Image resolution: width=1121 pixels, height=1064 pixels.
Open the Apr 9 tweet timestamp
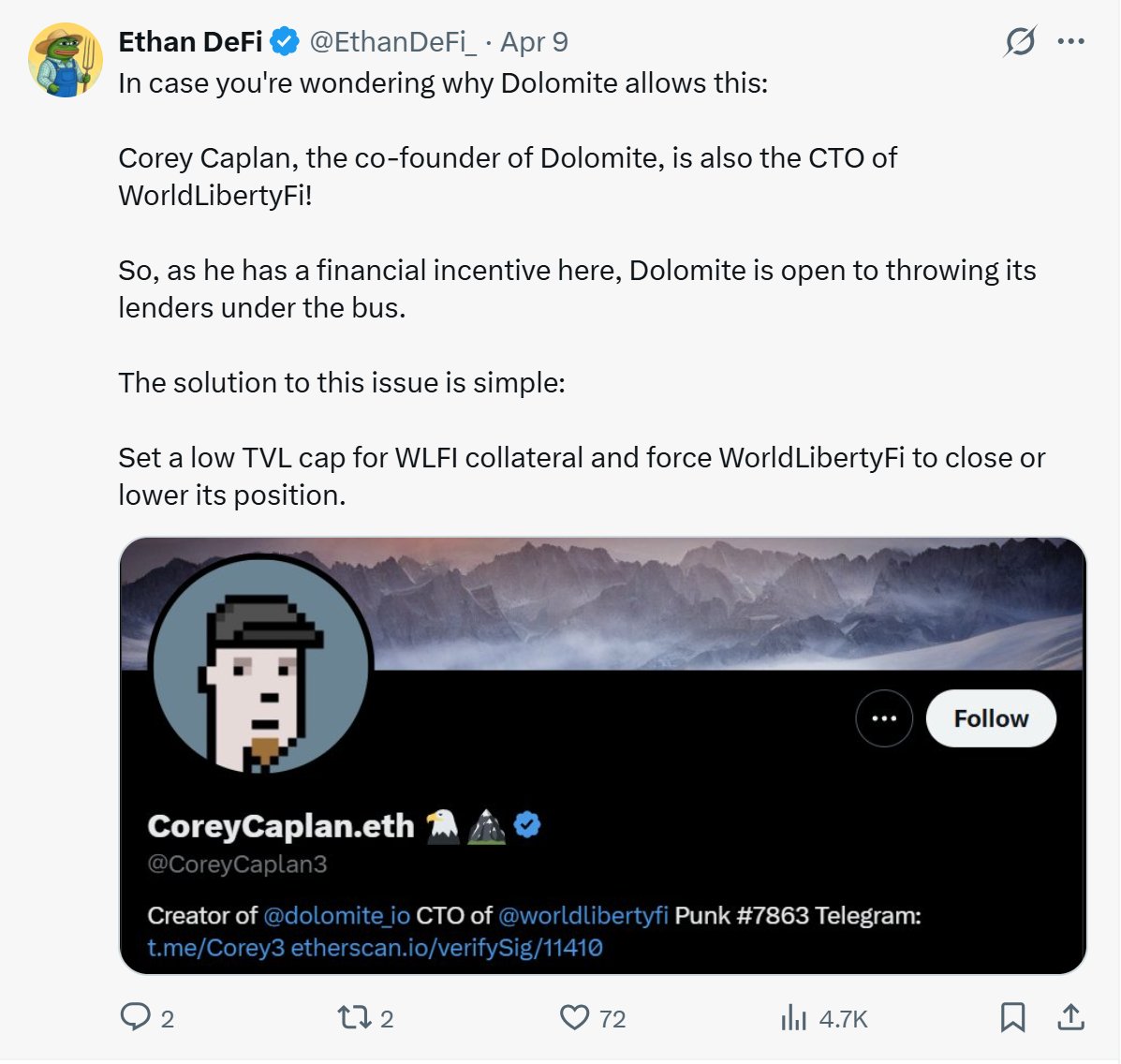pyautogui.click(x=534, y=42)
